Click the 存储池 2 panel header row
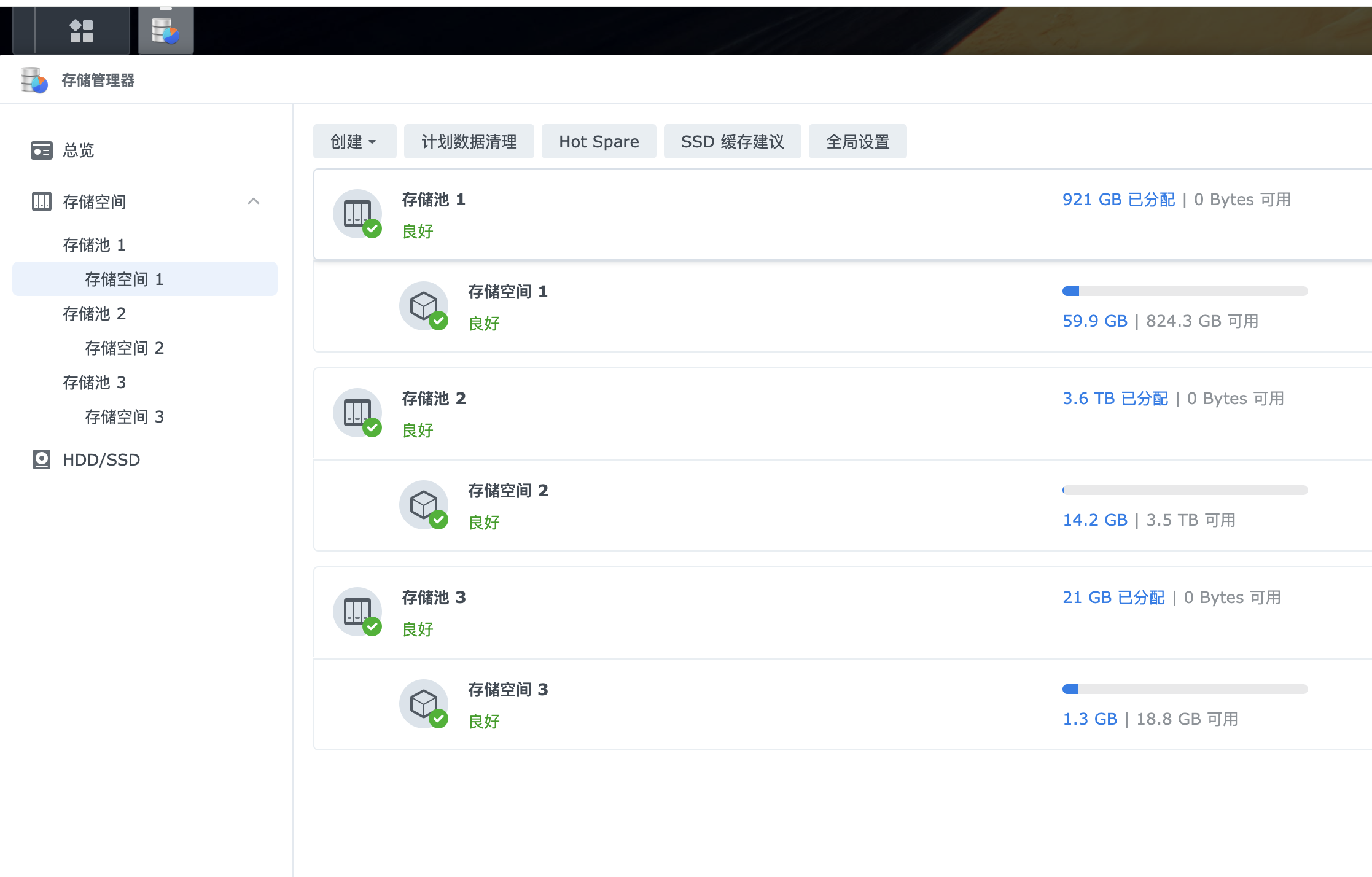The width and height of the screenshot is (1372, 877). tap(737, 414)
